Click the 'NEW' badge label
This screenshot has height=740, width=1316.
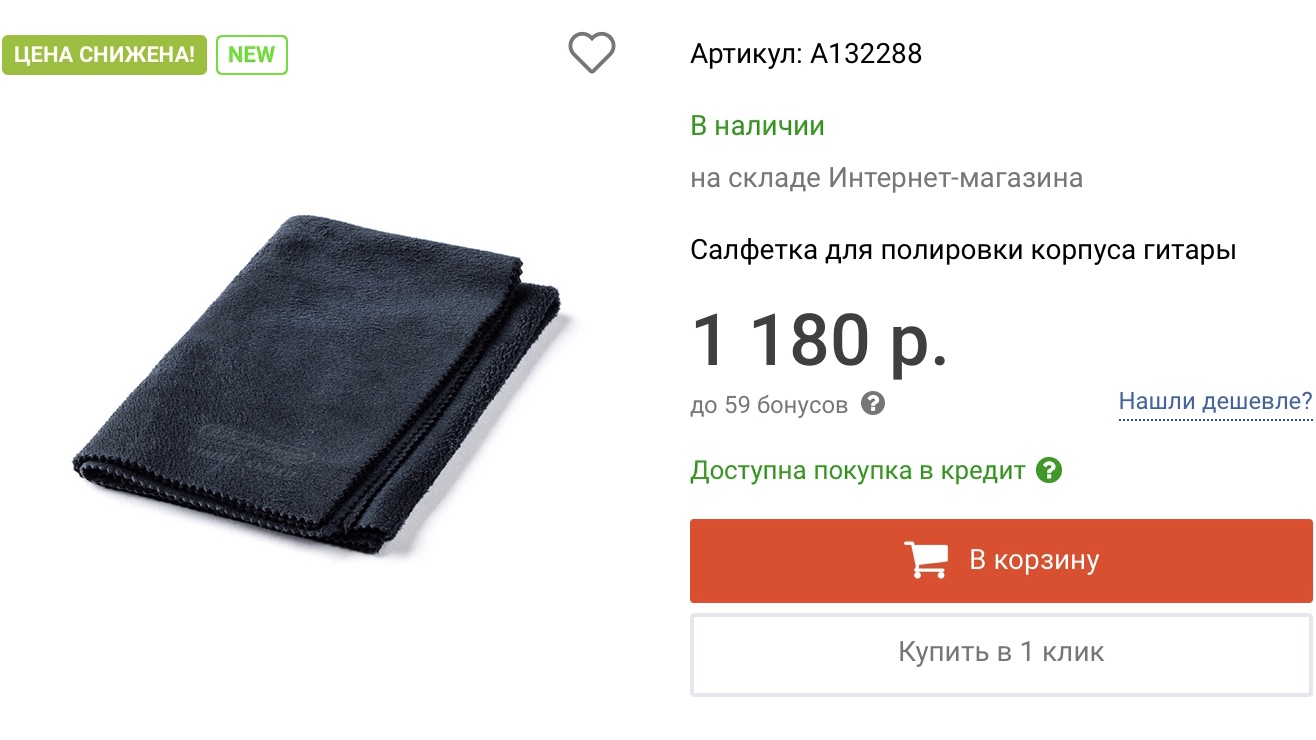tap(251, 55)
